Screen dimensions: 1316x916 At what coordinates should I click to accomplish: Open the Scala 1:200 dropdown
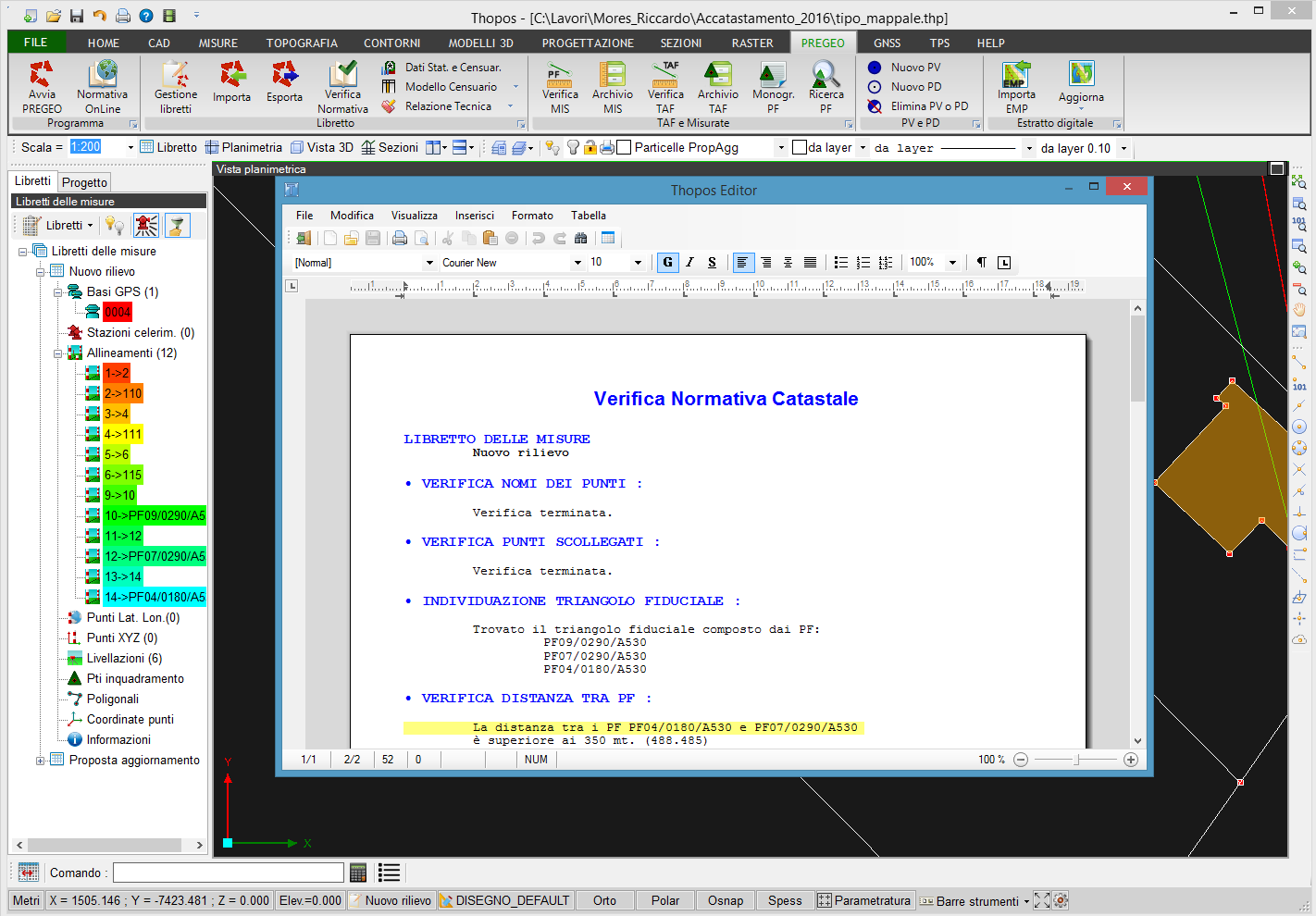tap(130, 147)
